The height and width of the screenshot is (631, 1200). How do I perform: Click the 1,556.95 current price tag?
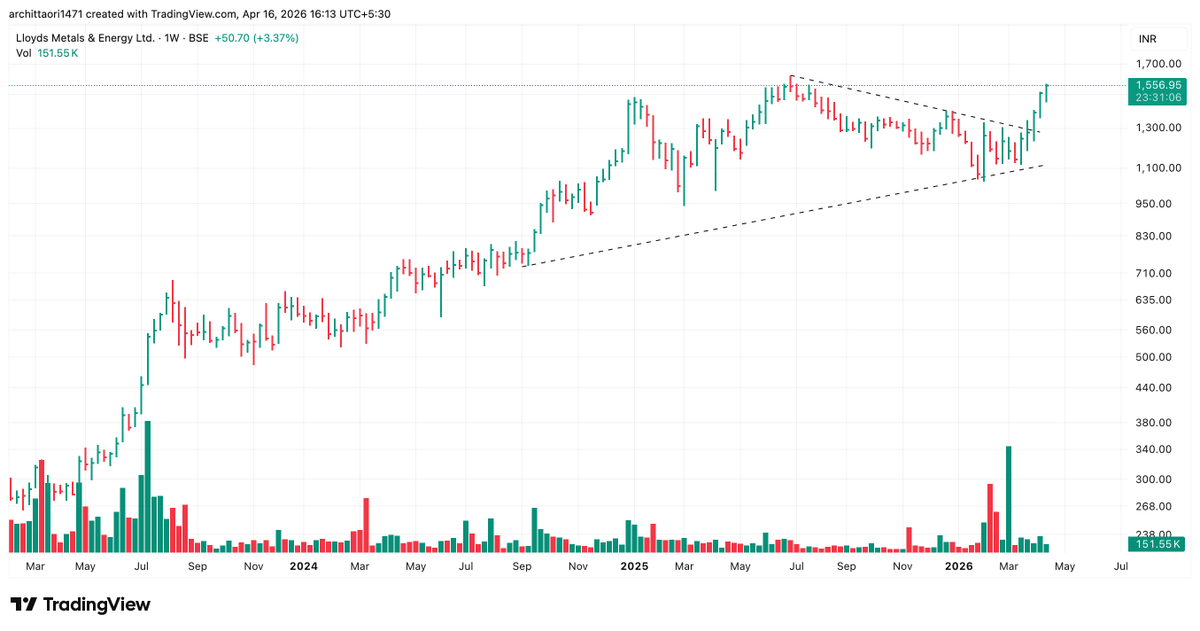click(x=1156, y=86)
